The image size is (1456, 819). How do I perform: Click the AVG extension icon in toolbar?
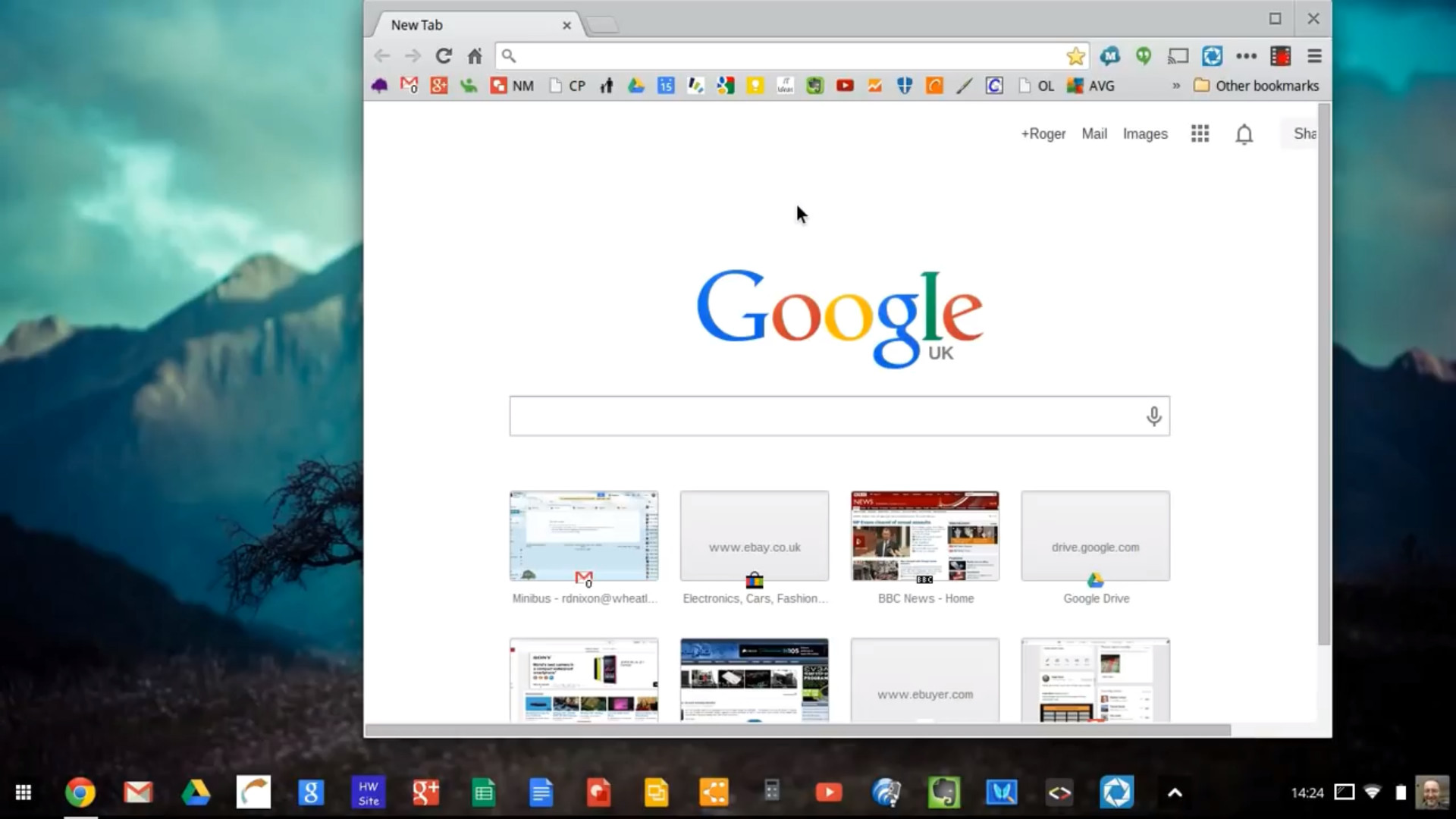1075,85
